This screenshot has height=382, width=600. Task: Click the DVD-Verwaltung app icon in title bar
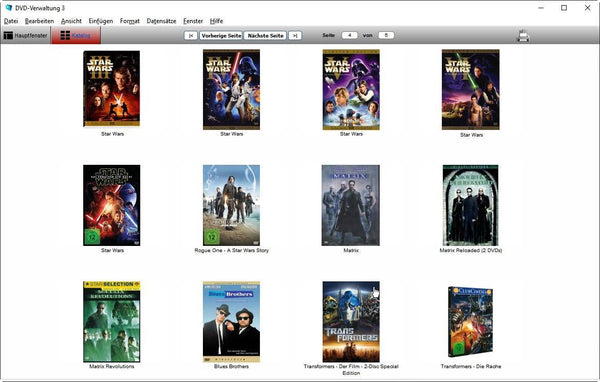[x=8, y=8]
